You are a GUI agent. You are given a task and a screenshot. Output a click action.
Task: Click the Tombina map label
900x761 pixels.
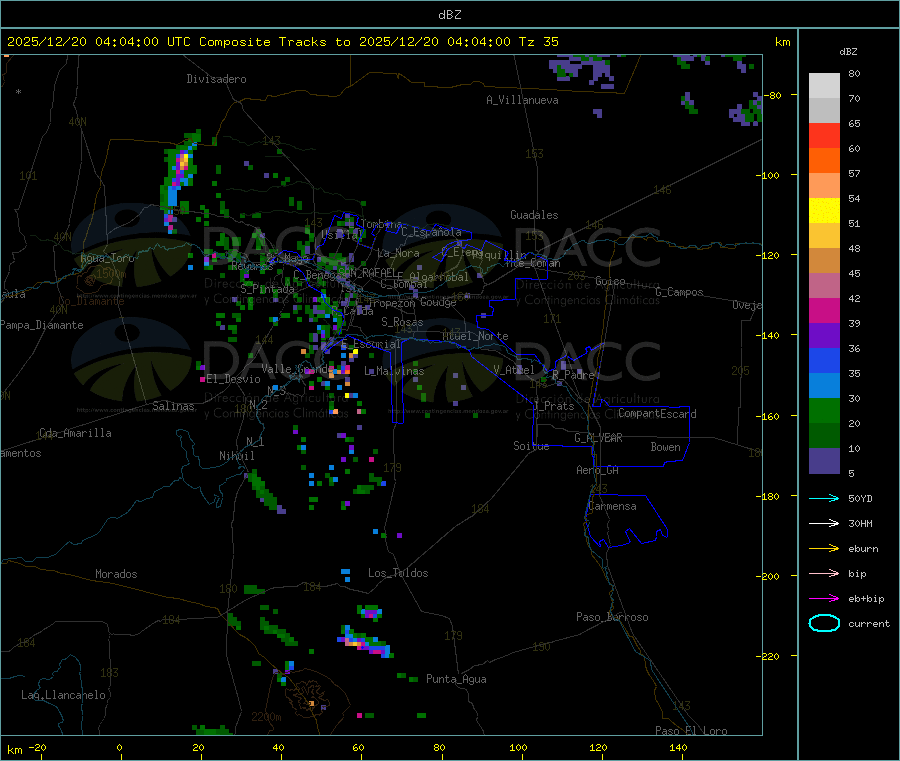pyautogui.click(x=381, y=224)
